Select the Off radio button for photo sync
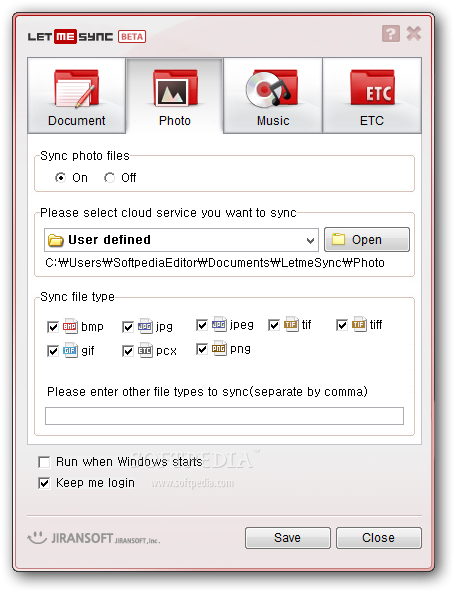The width and height of the screenshot is (455, 592). point(109,177)
